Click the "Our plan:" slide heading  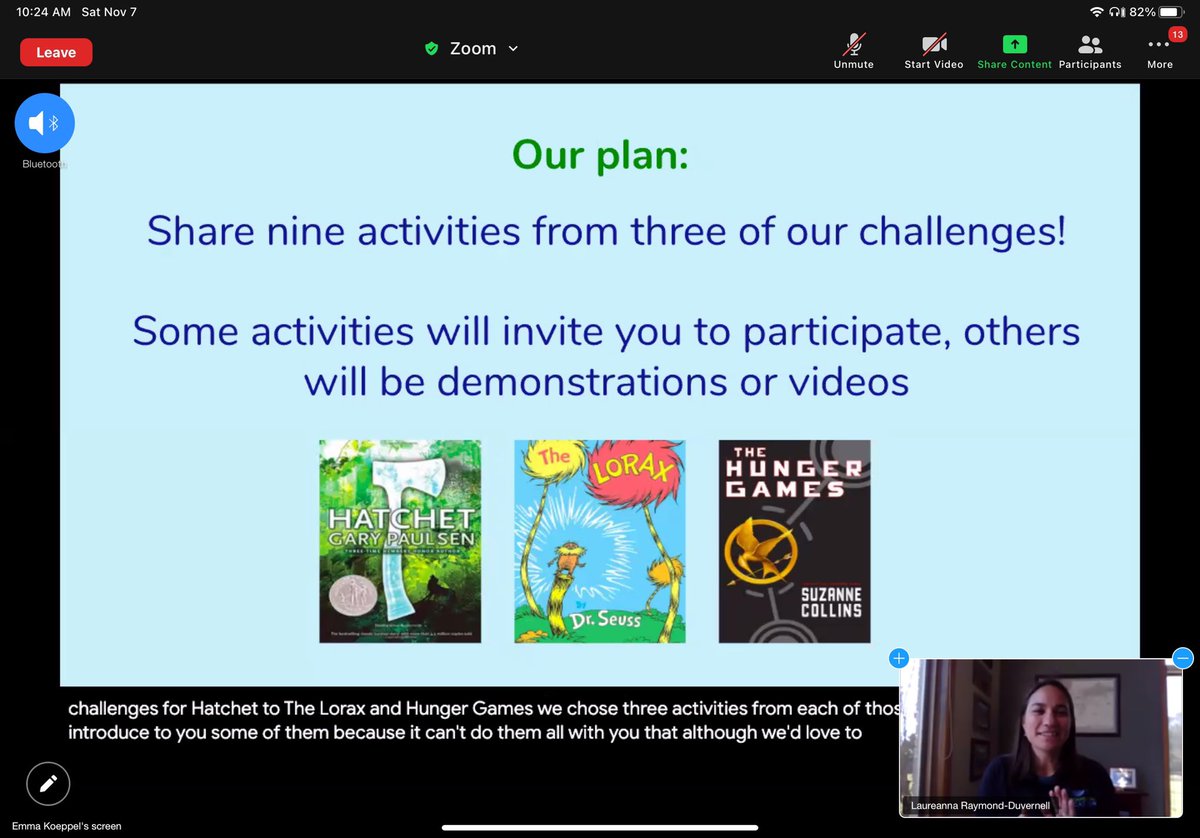pos(600,154)
